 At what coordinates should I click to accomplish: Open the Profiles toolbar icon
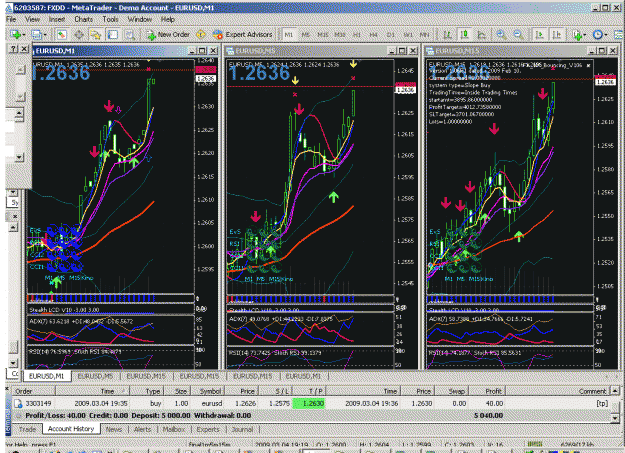[36, 35]
